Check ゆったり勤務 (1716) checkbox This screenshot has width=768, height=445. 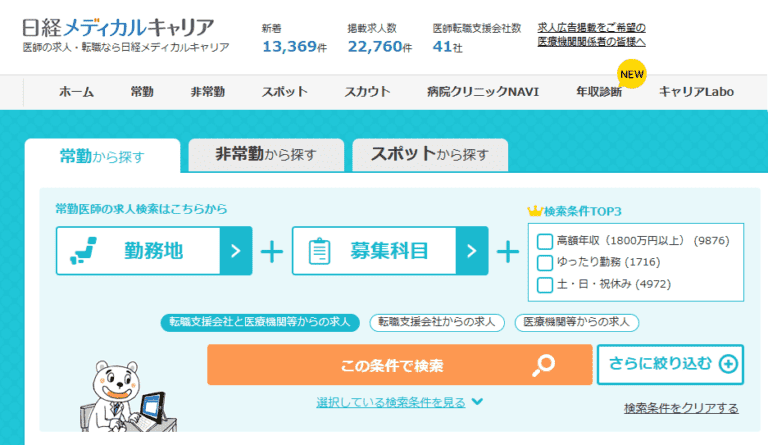coord(545,263)
